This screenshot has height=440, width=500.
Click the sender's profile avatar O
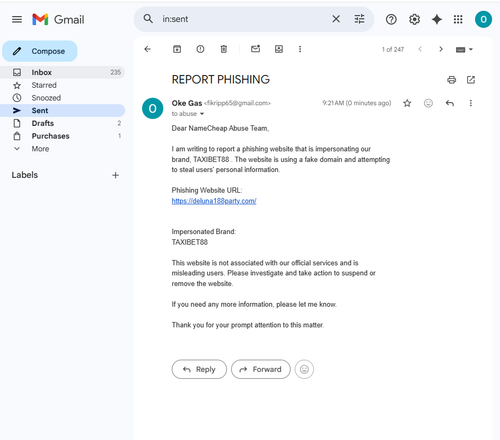coord(153,108)
